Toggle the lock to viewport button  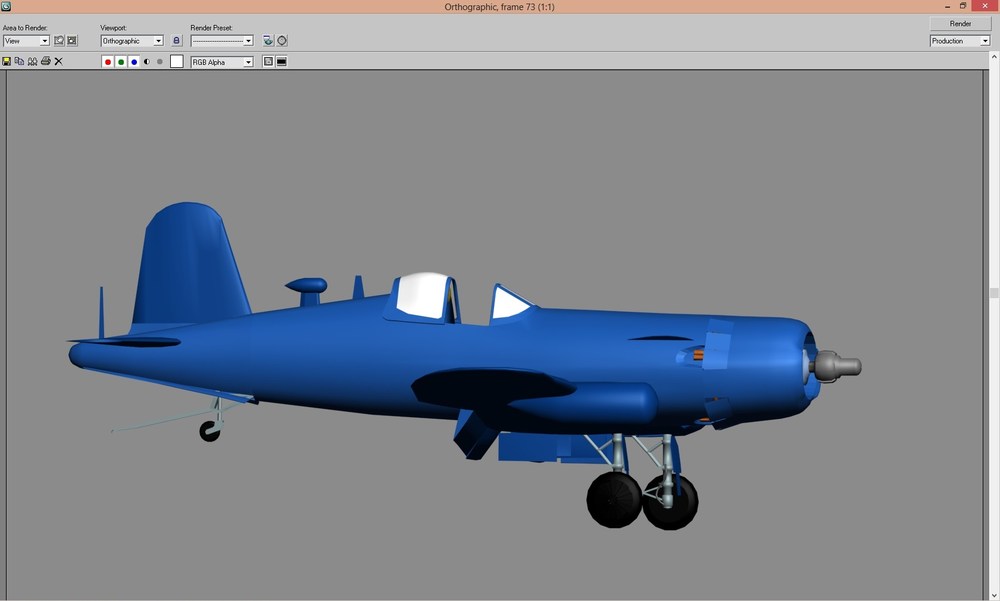[177, 40]
